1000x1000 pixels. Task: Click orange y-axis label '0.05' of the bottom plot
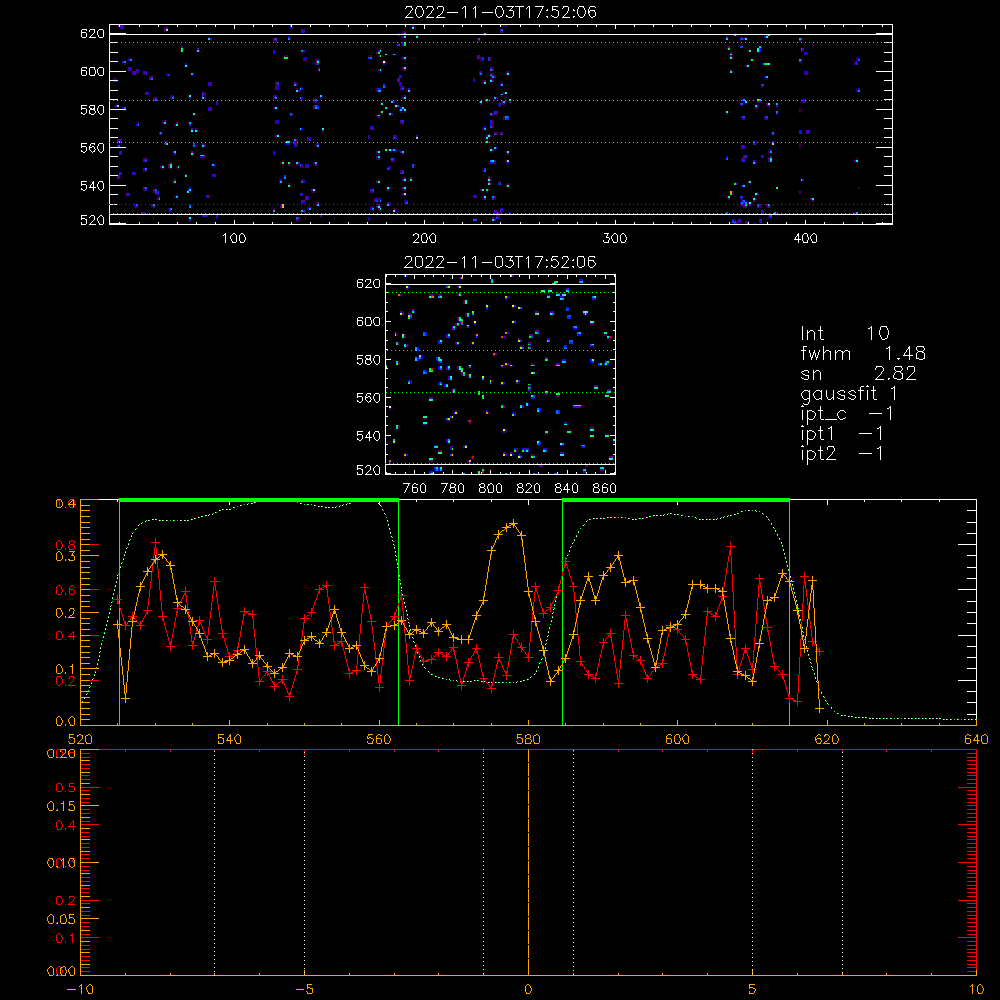point(62,919)
